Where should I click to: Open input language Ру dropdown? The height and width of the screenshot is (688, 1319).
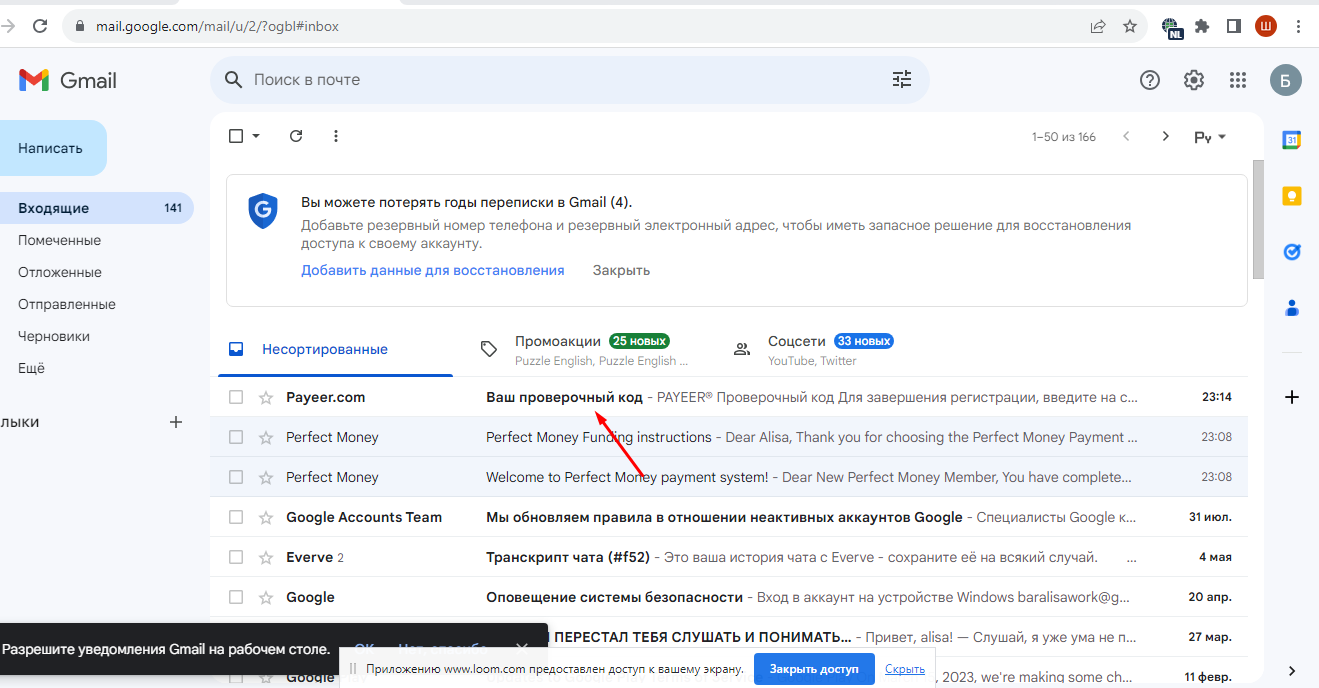tap(1210, 137)
